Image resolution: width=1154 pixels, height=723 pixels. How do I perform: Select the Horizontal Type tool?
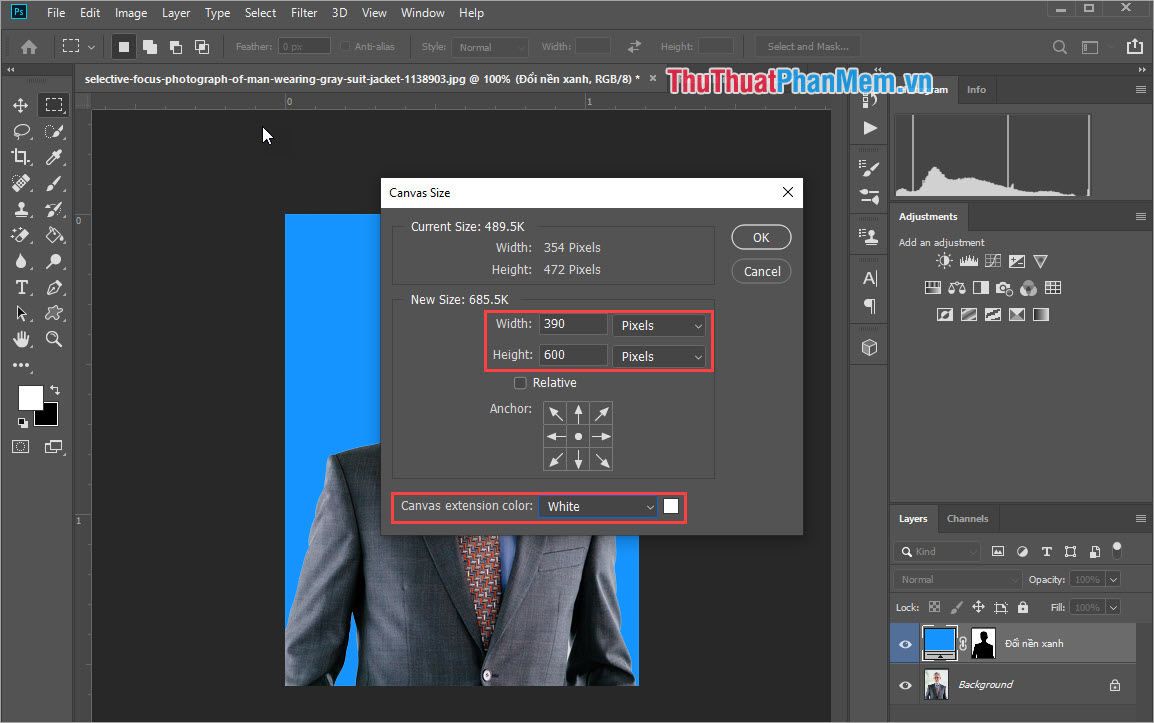21,287
